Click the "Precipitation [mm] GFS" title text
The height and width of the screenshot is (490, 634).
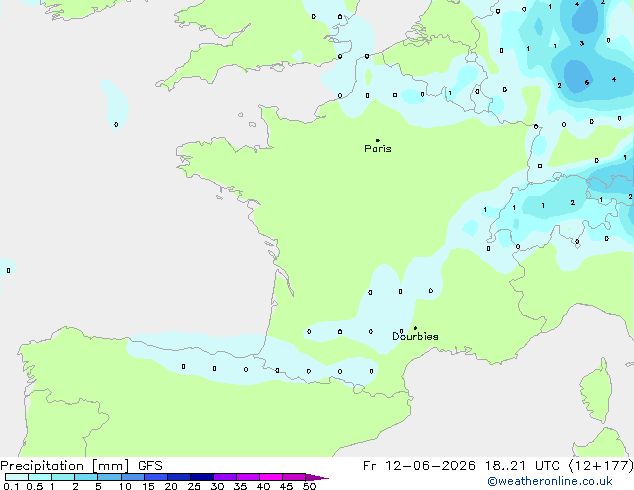click(x=81, y=466)
